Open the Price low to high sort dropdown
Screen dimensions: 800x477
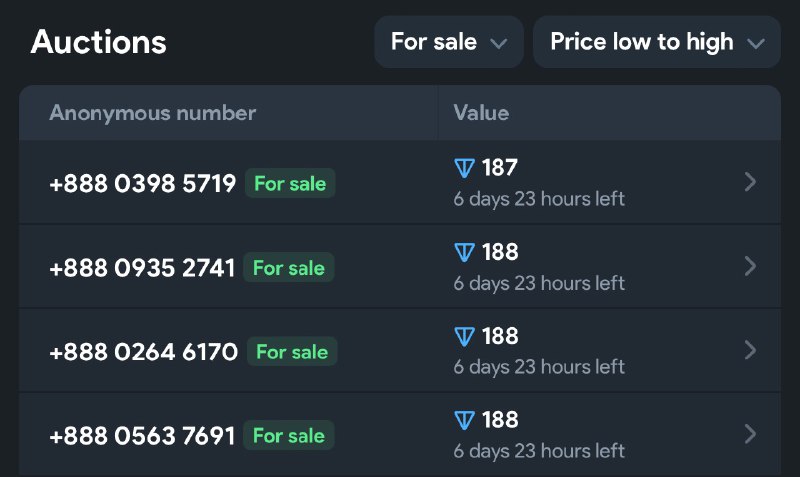tap(657, 42)
